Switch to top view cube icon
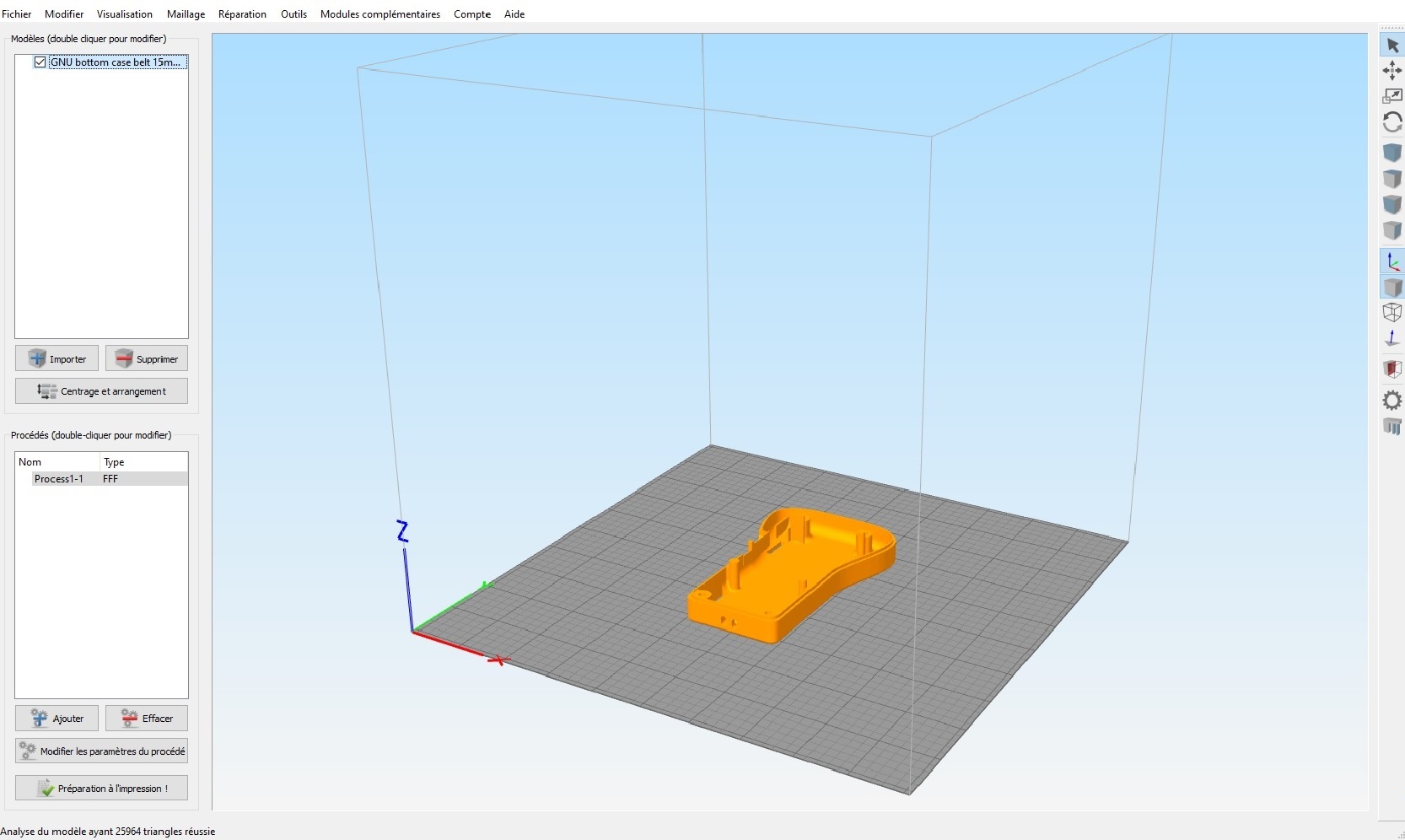Screen dimensions: 1405x840 [x=1392, y=179]
